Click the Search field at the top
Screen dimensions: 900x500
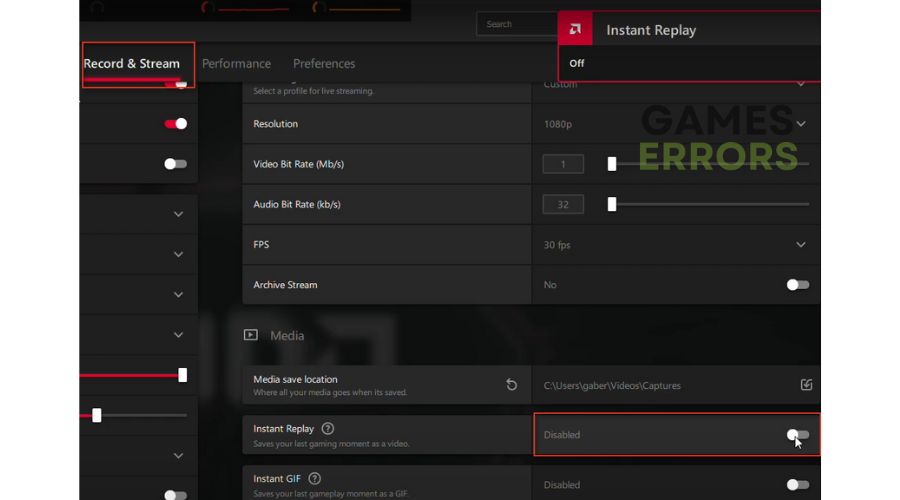point(515,24)
